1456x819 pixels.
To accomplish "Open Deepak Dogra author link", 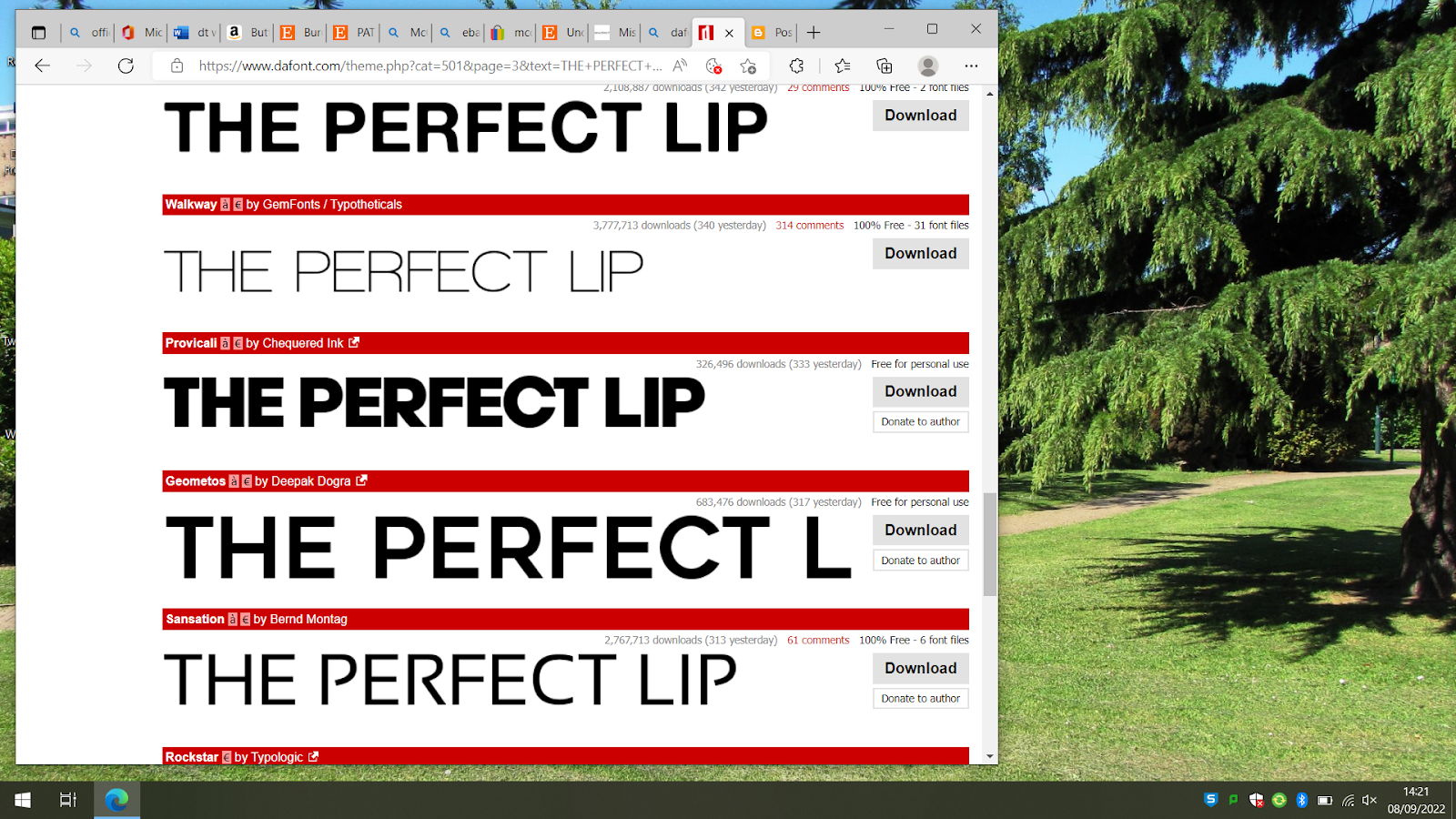I will 311,481.
